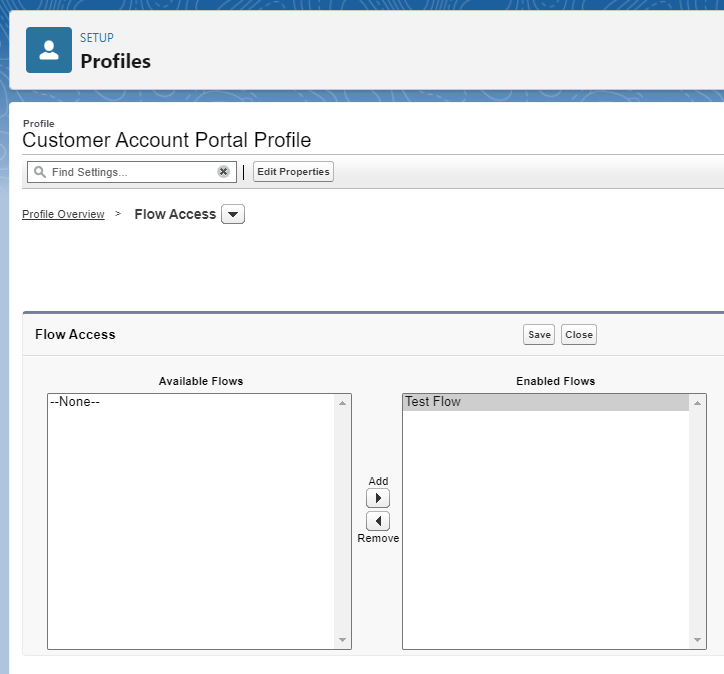Click the Remove left-arrow button
The image size is (724, 674).
pos(378,521)
